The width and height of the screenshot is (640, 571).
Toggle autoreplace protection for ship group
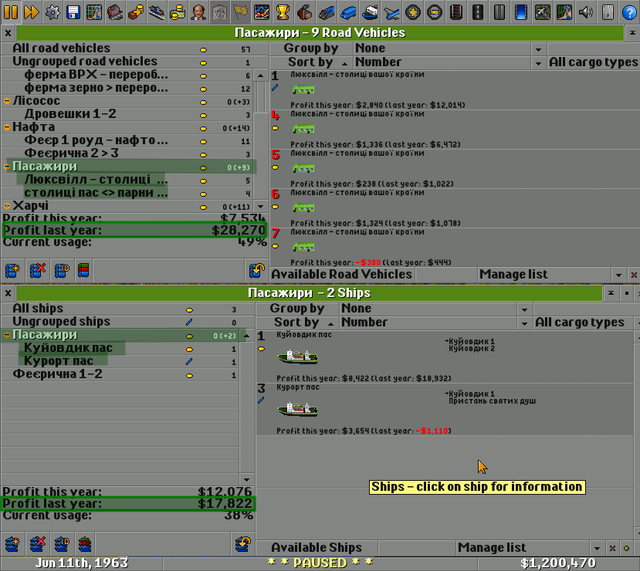(x=243, y=544)
